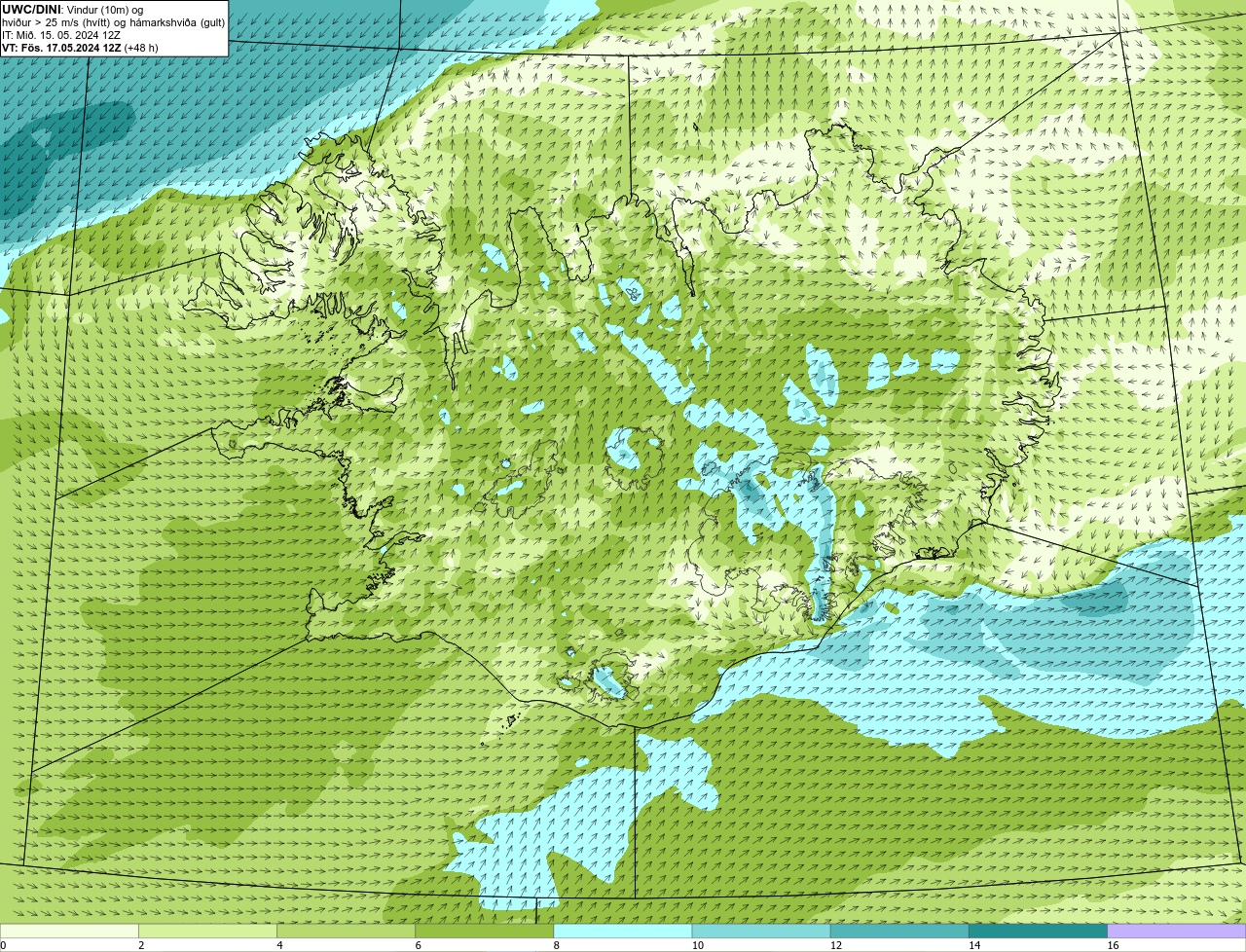Click the green 4–6 m/s legend swatch
The height and width of the screenshot is (952, 1246).
pyautogui.click(x=346, y=932)
